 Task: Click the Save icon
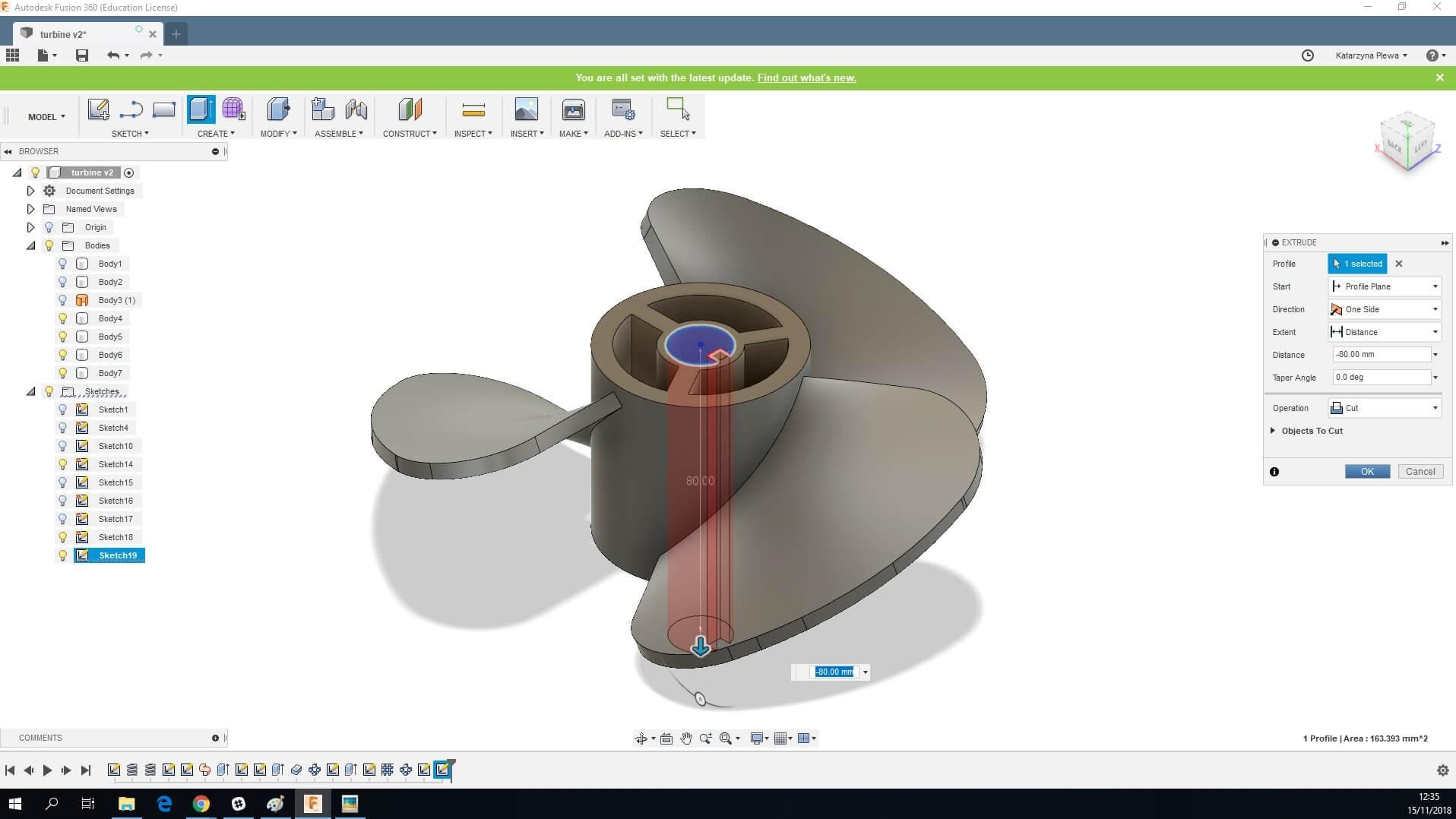pyautogui.click(x=82, y=55)
